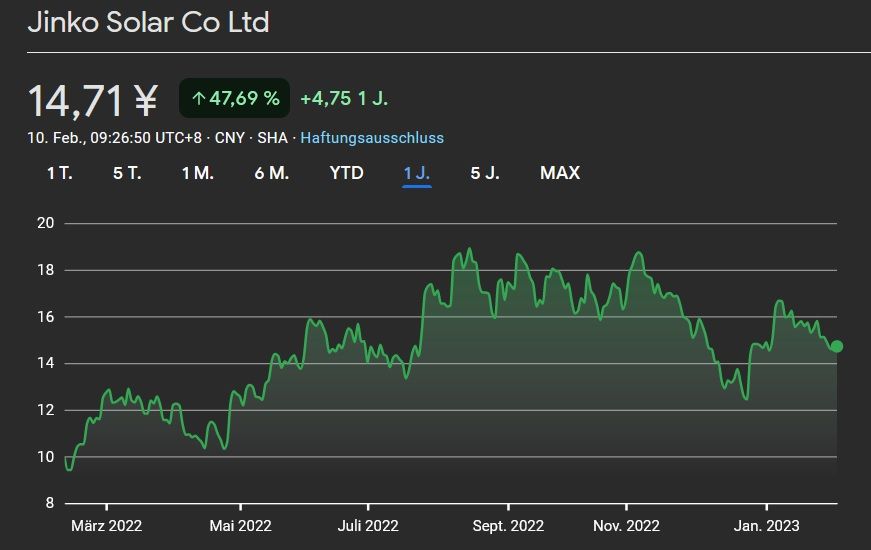This screenshot has height=550, width=871.
Task: Click the 47,69 % change badge
Action: (234, 98)
